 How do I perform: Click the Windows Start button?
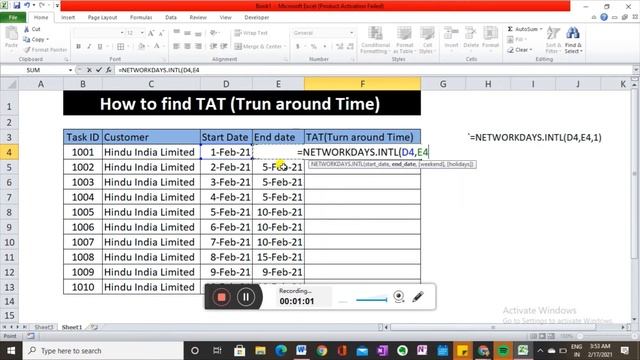pyautogui.click(x=10, y=351)
